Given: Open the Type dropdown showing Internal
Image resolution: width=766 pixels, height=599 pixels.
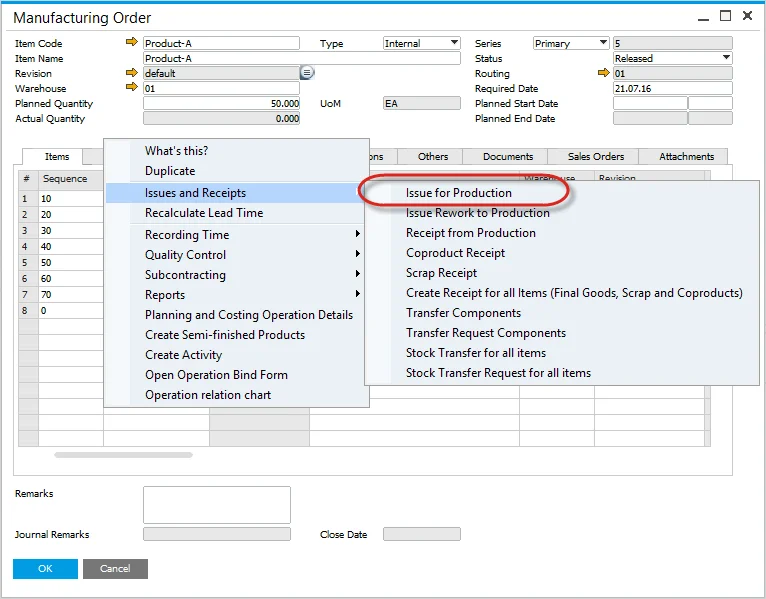Looking at the screenshot, I should click(x=454, y=43).
